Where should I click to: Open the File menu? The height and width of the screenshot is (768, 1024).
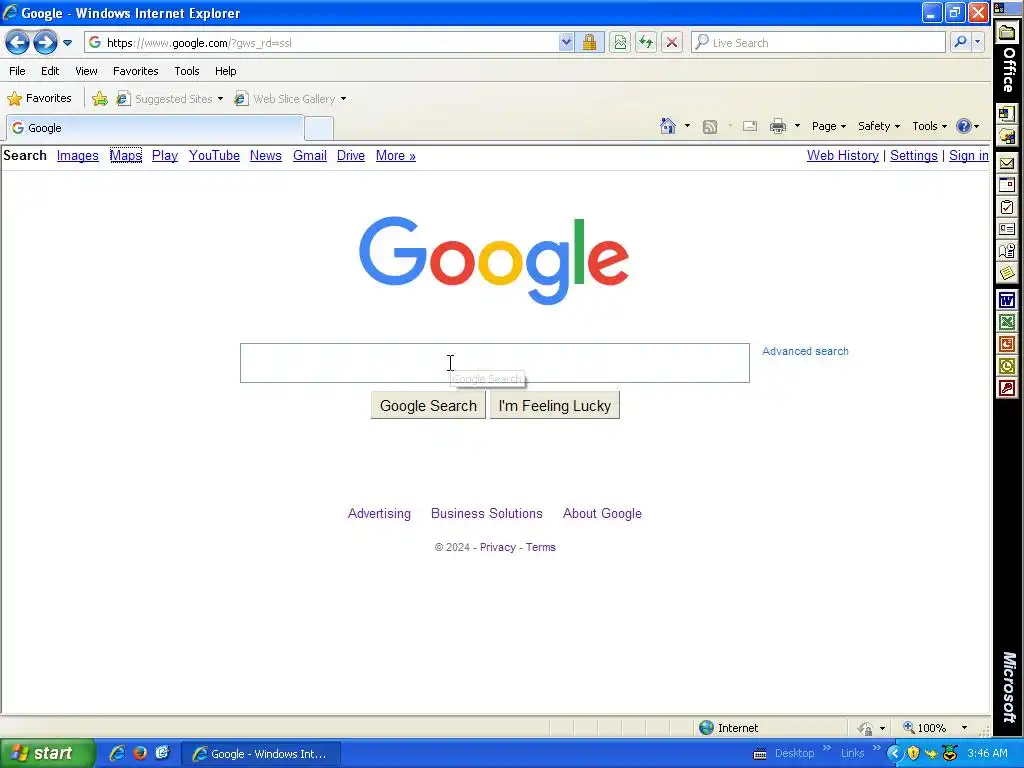[18, 71]
